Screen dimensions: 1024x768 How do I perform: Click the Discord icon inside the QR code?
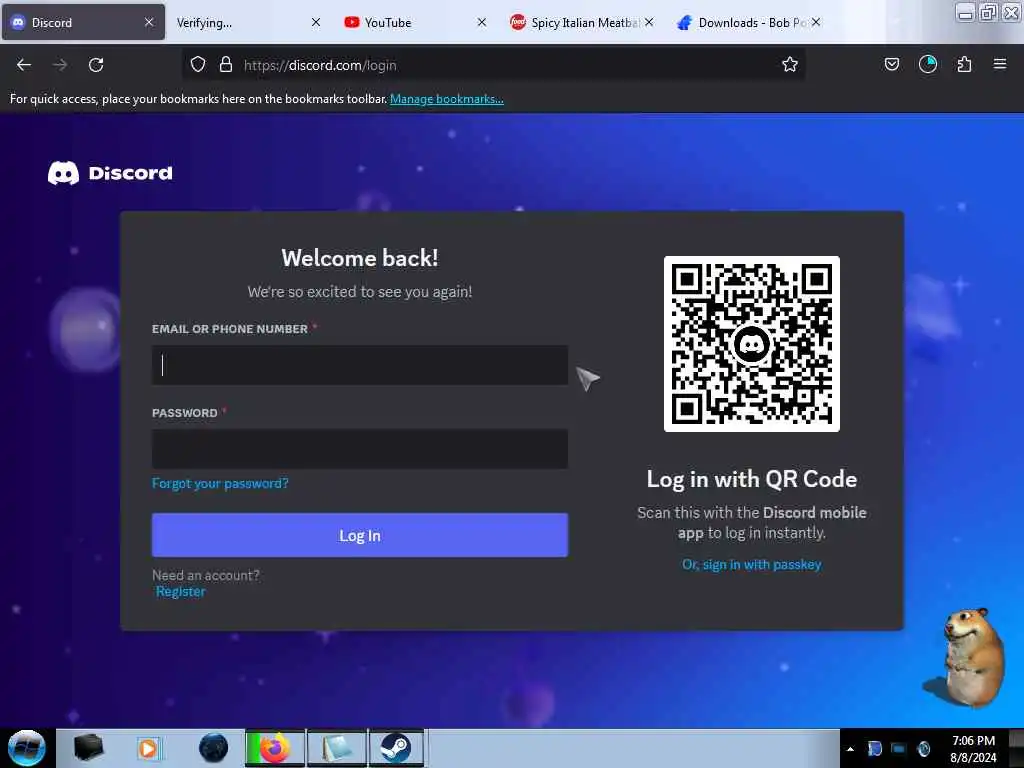pyautogui.click(x=751, y=344)
